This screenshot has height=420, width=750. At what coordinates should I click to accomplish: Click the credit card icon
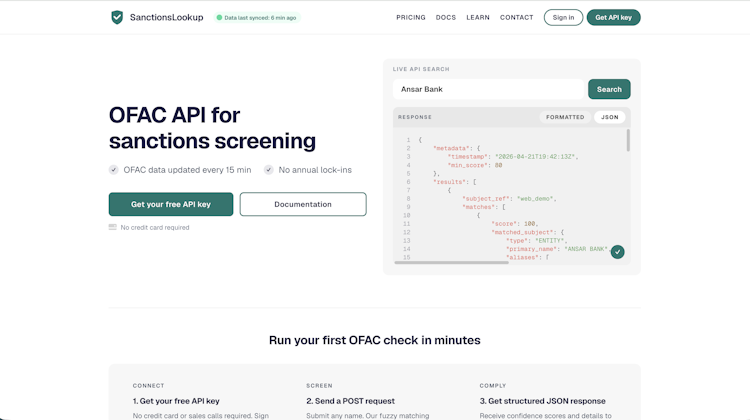pyautogui.click(x=112, y=227)
